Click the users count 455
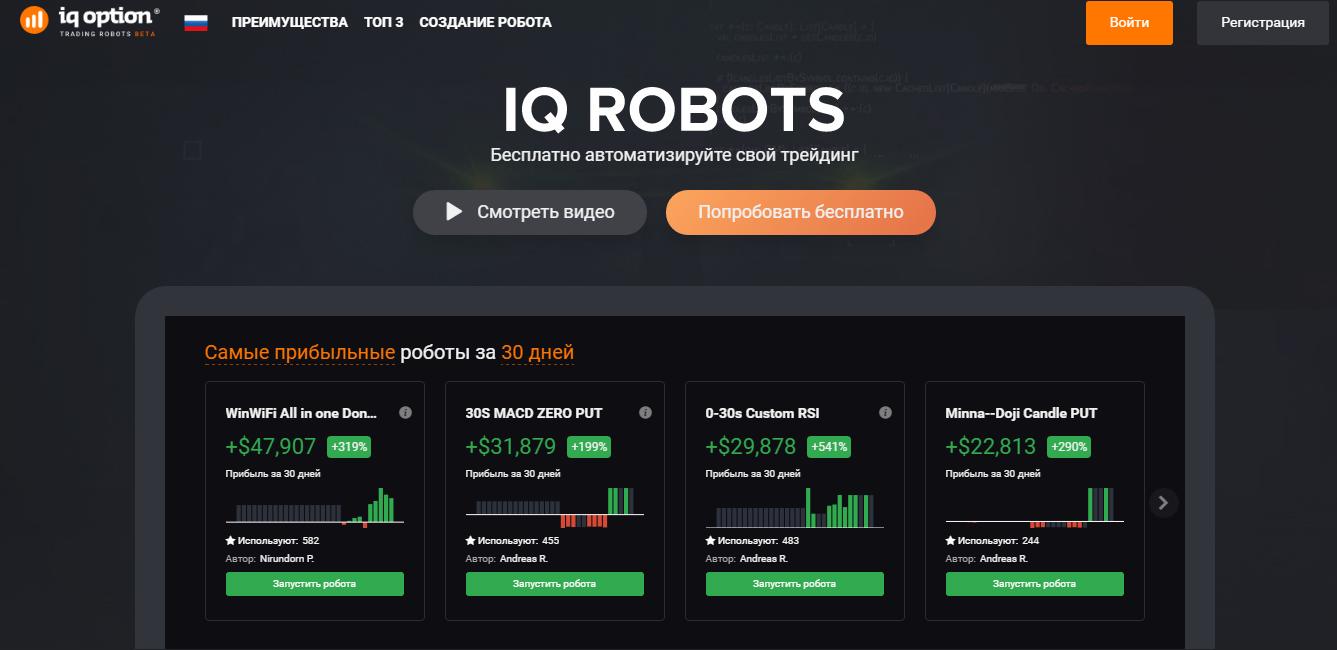The height and width of the screenshot is (650, 1337). pyautogui.click(x=551, y=541)
